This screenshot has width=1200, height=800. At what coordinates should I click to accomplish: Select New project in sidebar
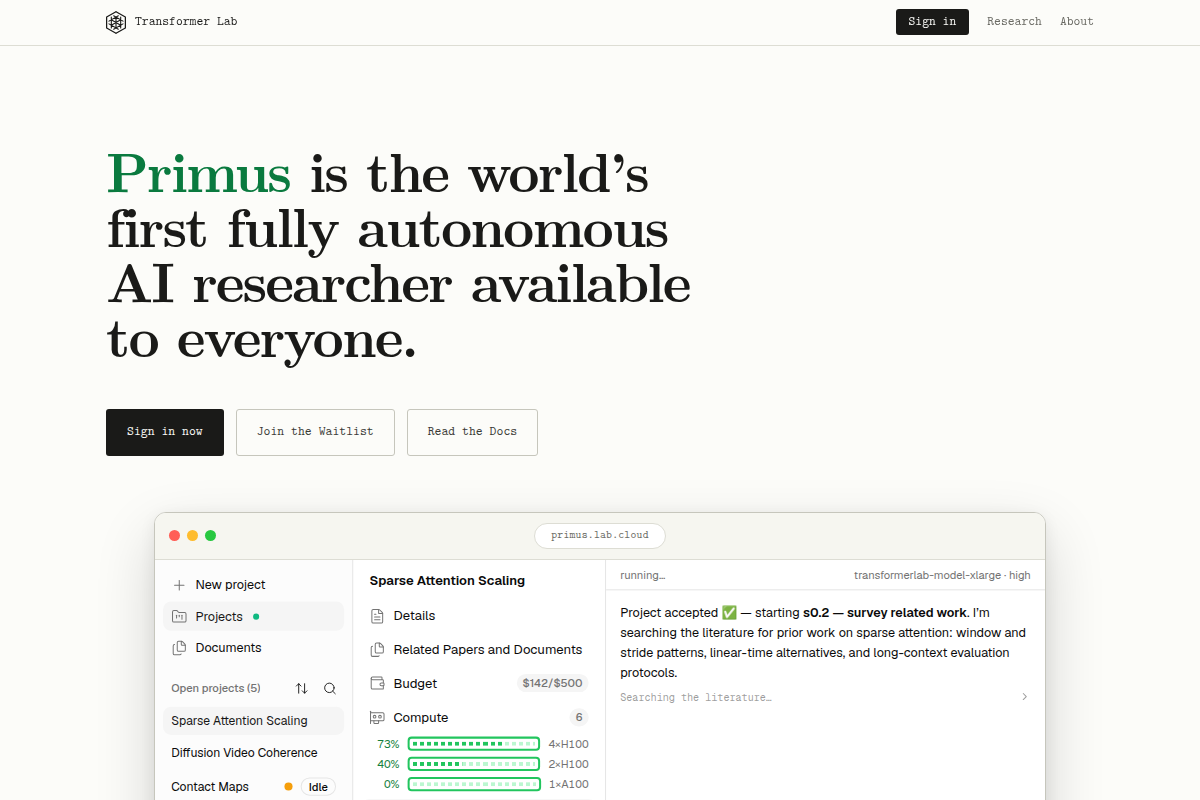click(x=253, y=585)
